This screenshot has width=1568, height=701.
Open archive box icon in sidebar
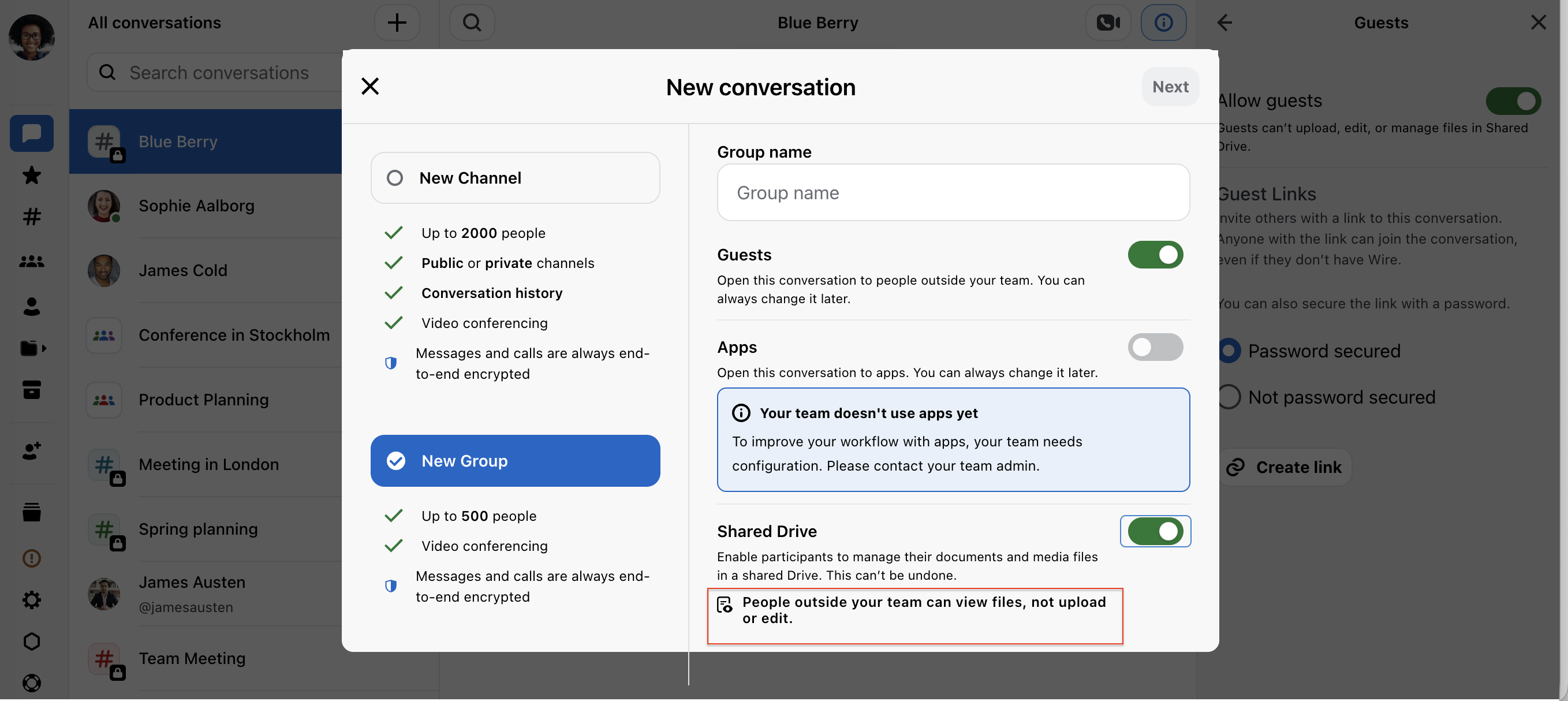(x=31, y=390)
